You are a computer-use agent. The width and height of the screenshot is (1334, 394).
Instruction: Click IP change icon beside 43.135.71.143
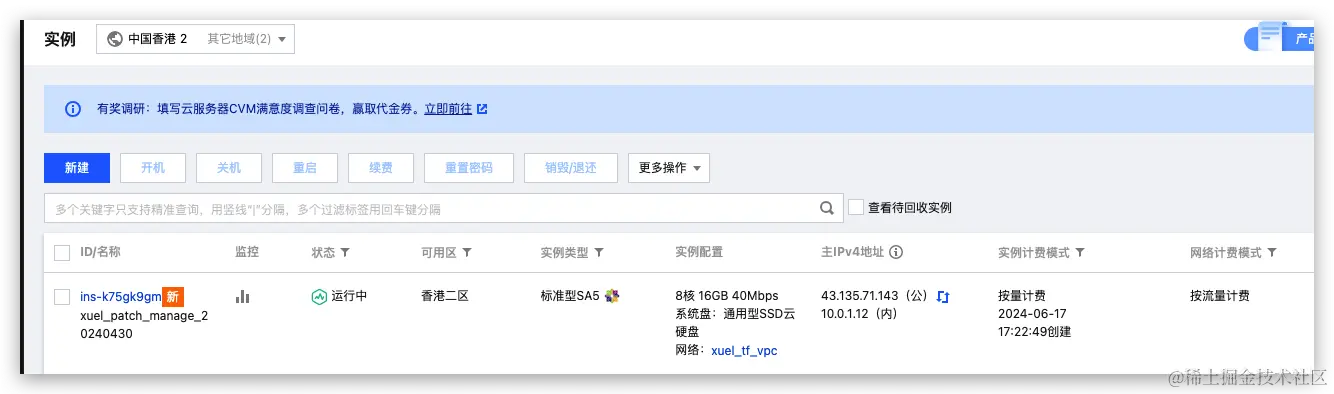tap(943, 297)
